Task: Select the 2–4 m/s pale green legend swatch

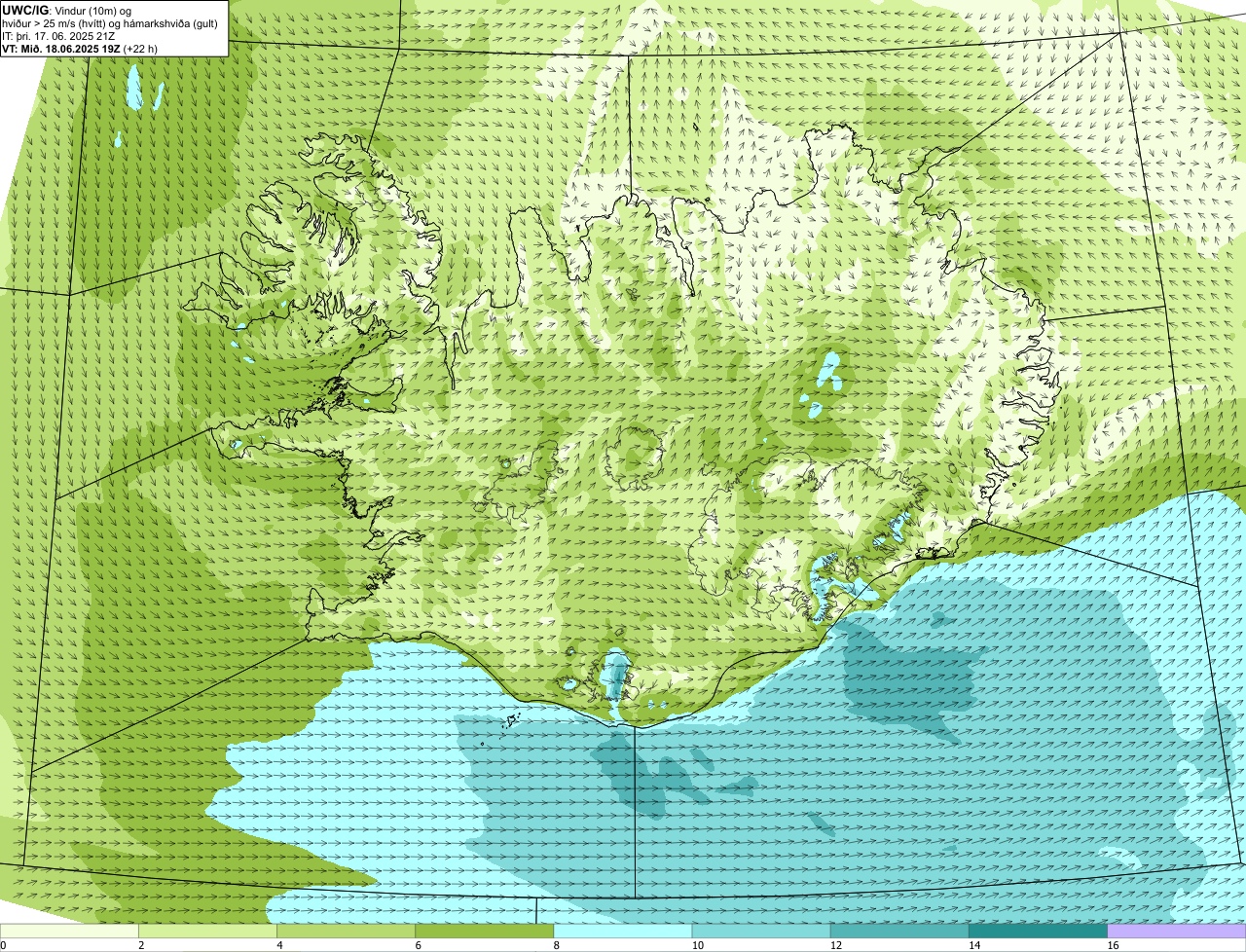Action: 208,932
